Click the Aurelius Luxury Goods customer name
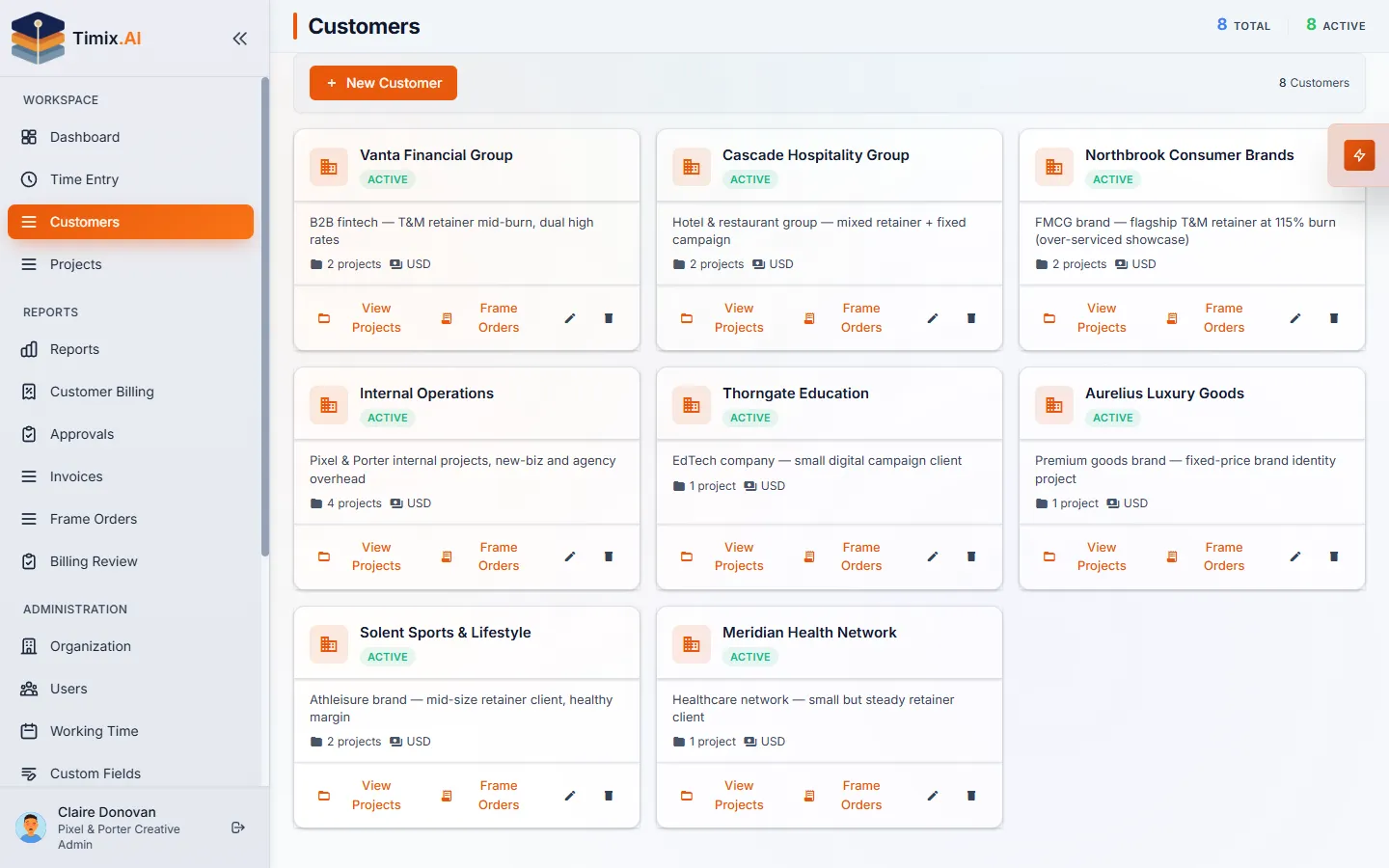The width and height of the screenshot is (1389, 868). pos(1164,393)
